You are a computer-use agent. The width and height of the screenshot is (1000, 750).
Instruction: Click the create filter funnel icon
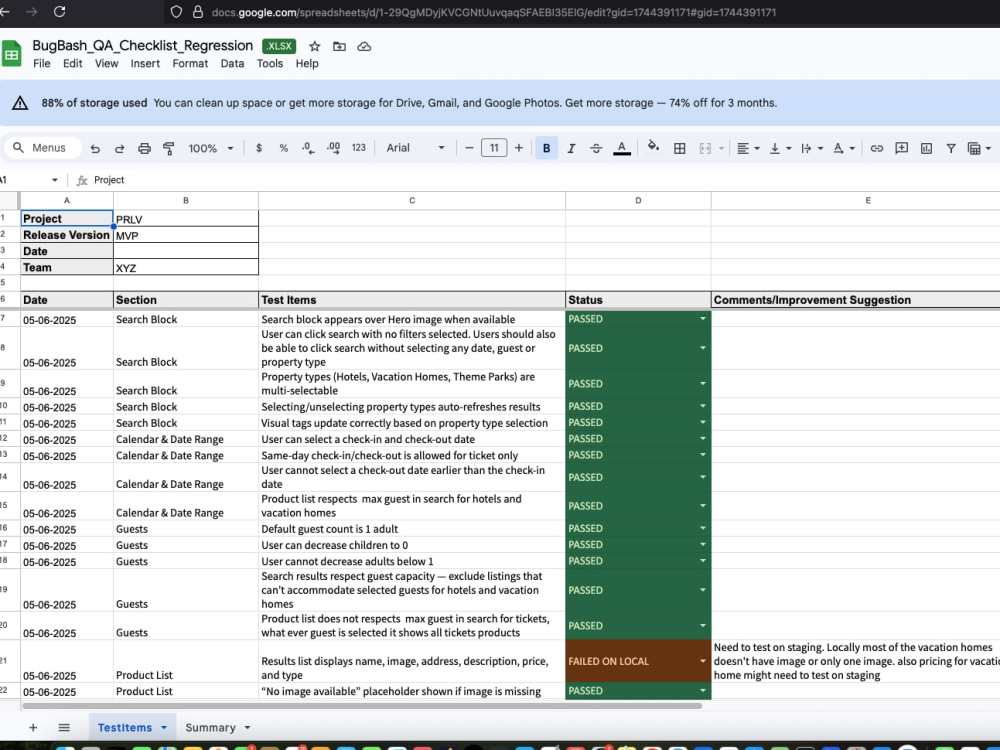click(x=950, y=148)
